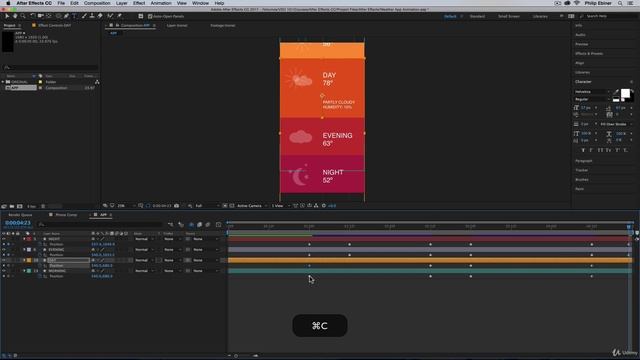Viewport: 640px width, 360px height.
Task: Hide the EVENING layer with eye toggle
Action: click(4, 250)
